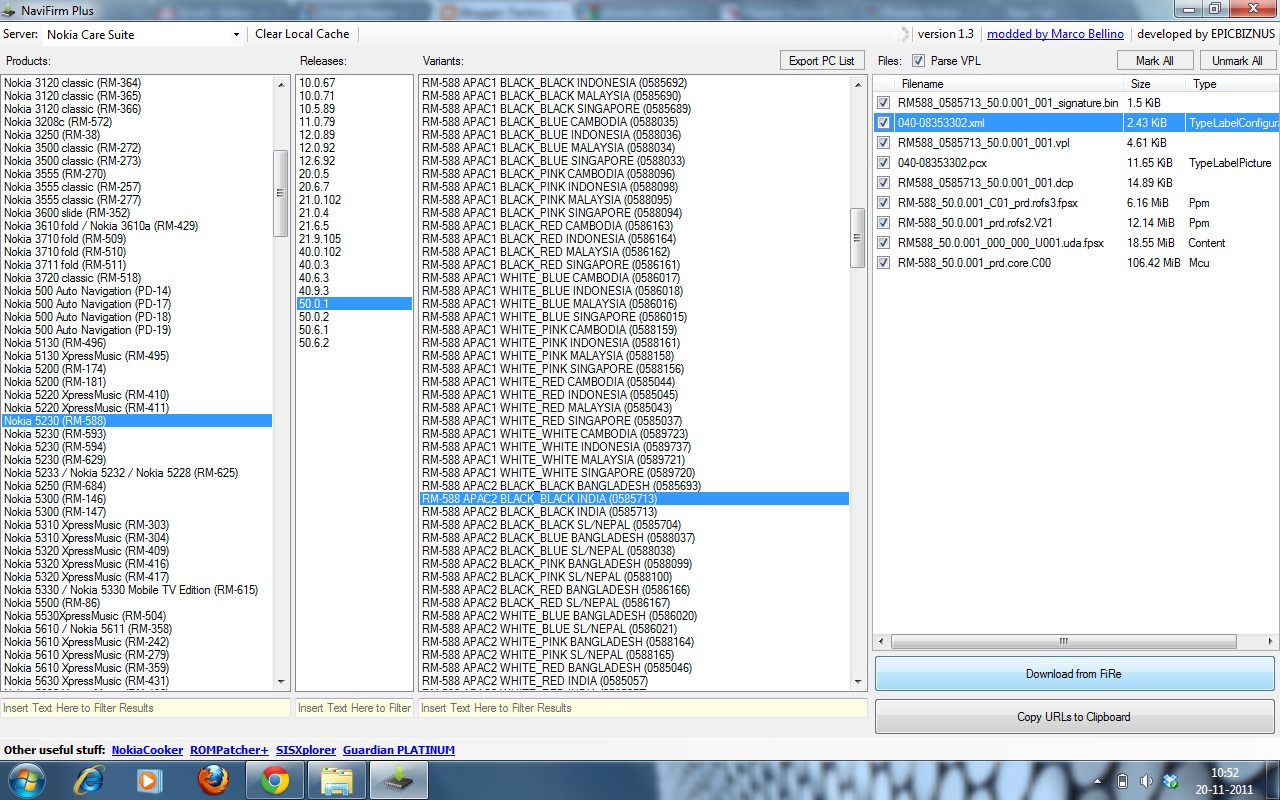
Task: Open the 'modded by Marco Bellino' link
Action: [1055, 34]
